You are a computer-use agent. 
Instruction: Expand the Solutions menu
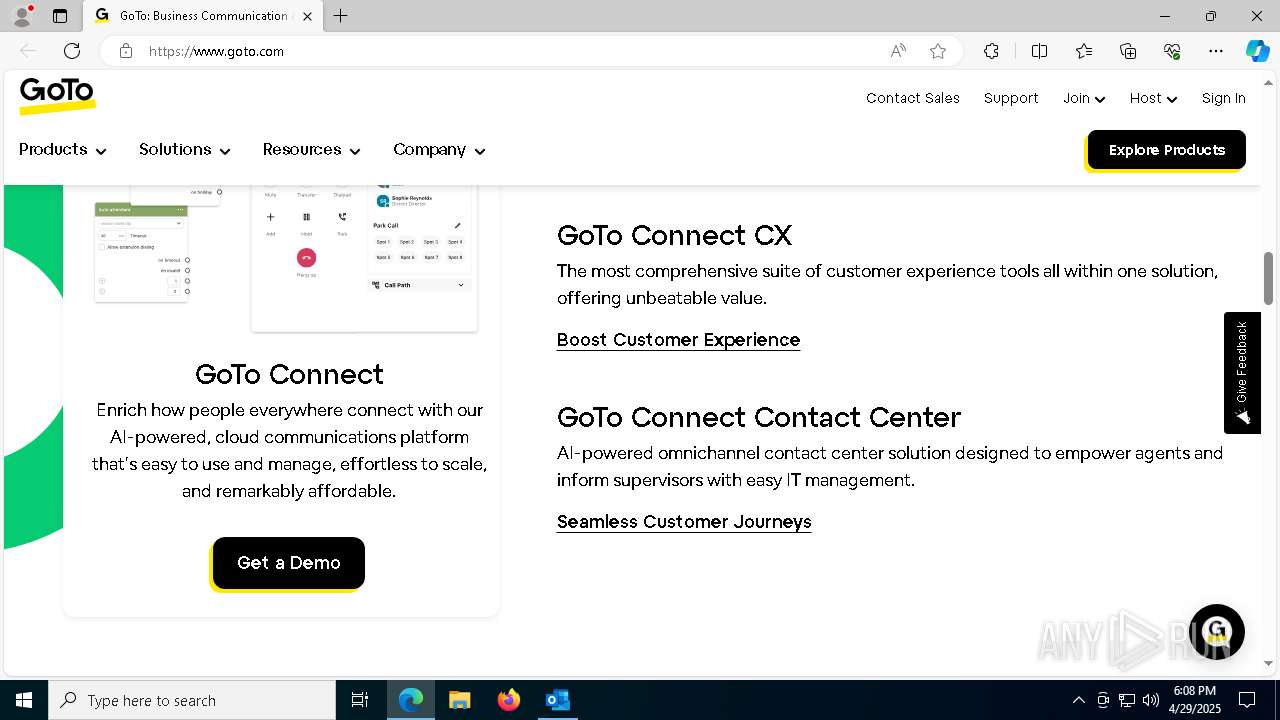(185, 150)
